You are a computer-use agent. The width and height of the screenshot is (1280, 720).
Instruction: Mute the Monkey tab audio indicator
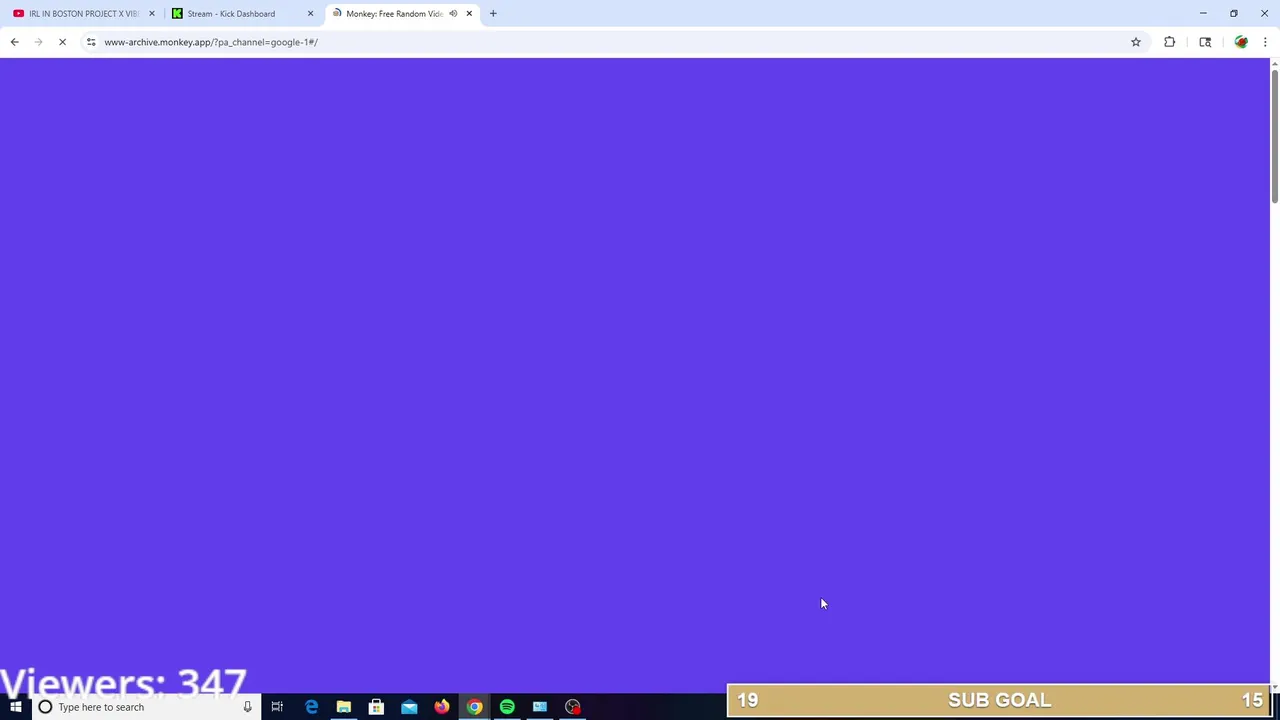pos(453,14)
